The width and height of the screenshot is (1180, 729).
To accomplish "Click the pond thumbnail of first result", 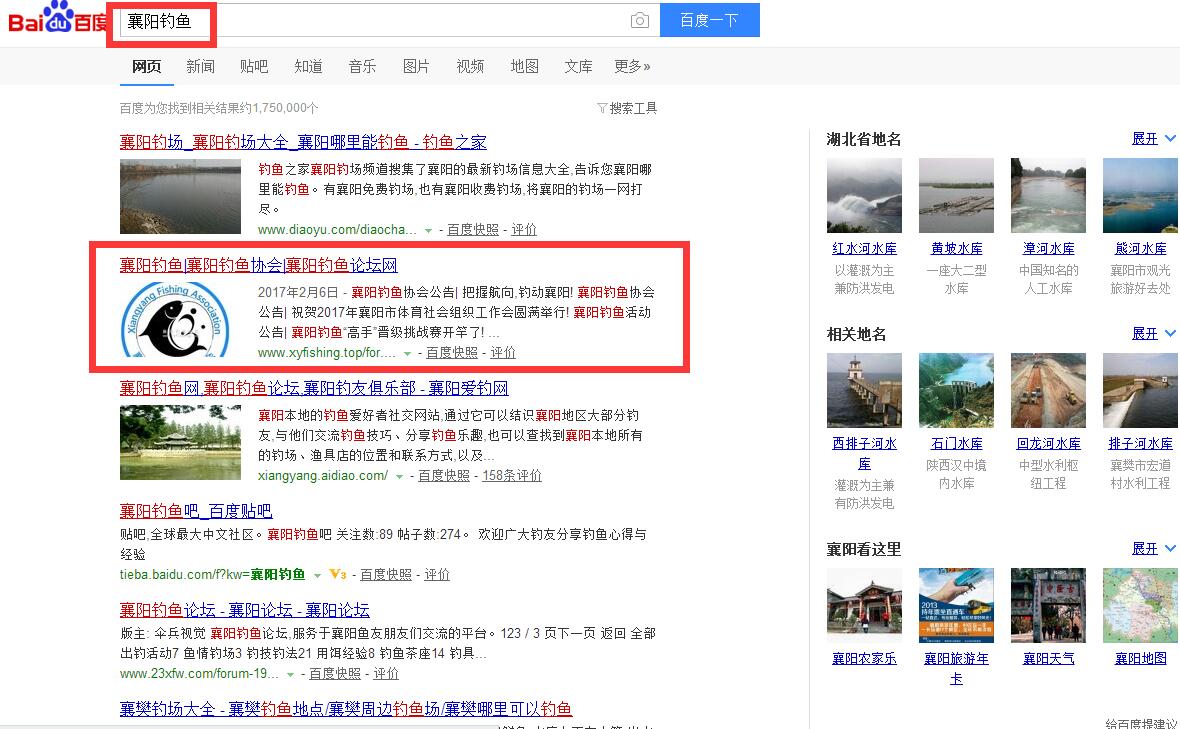I will click(x=181, y=196).
